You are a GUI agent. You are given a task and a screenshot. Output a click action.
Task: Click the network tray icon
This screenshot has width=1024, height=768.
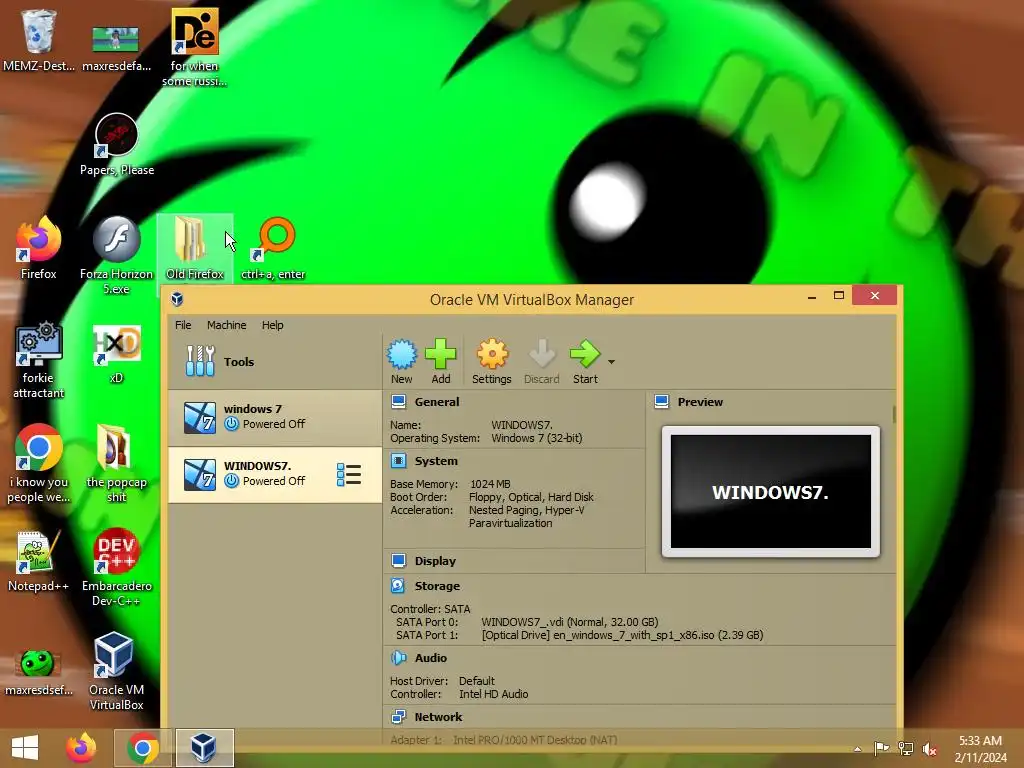click(906, 748)
